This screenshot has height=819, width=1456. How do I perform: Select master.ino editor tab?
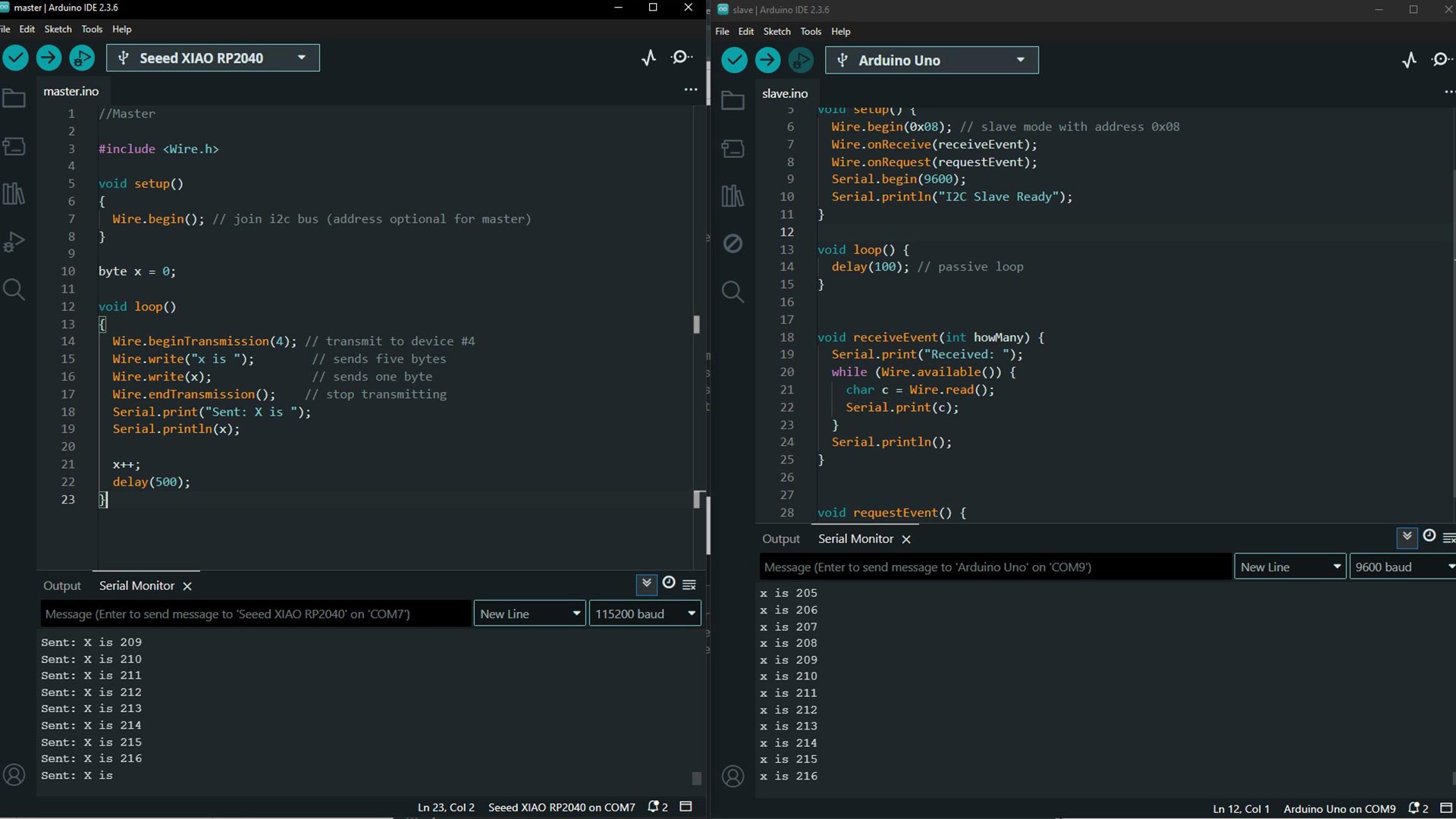point(71,91)
